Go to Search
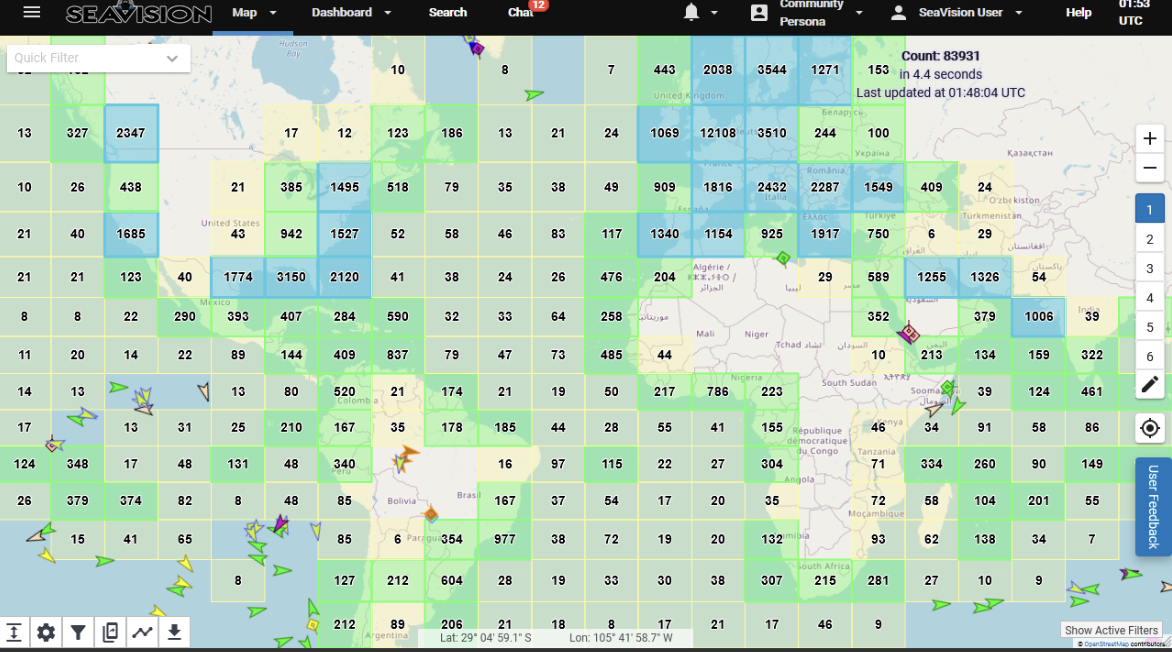Screen dimensions: 1172x652 click(448, 13)
